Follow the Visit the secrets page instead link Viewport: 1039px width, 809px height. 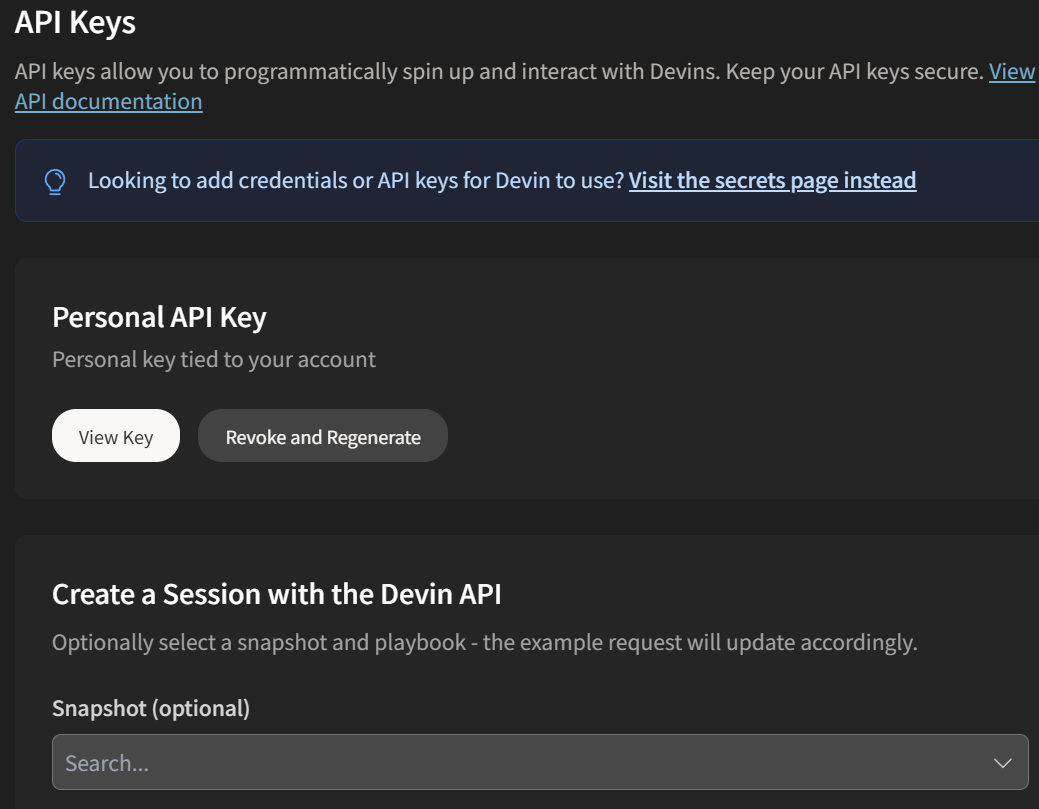tap(772, 180)
